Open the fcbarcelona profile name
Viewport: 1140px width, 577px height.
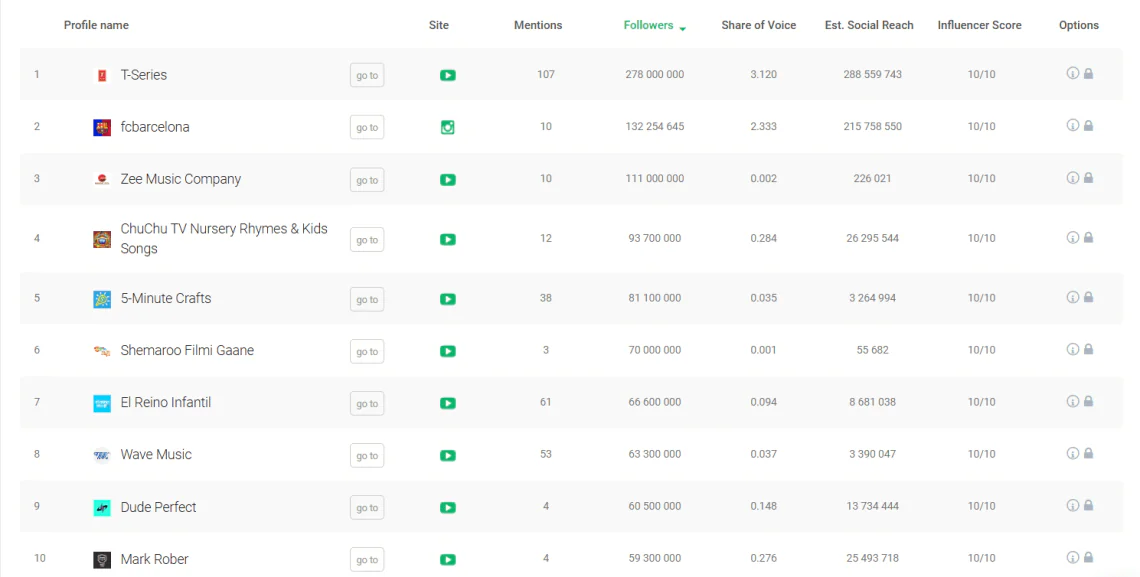(x=155, y=127)
